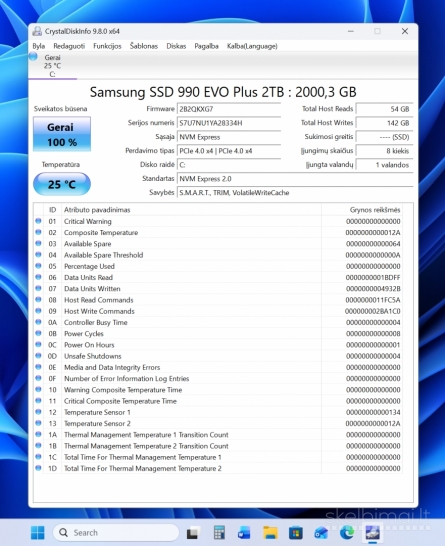This screenshot has width=445, height=546.
Task: Open the Kalba(Language) menu
Action: click(252, 46)
